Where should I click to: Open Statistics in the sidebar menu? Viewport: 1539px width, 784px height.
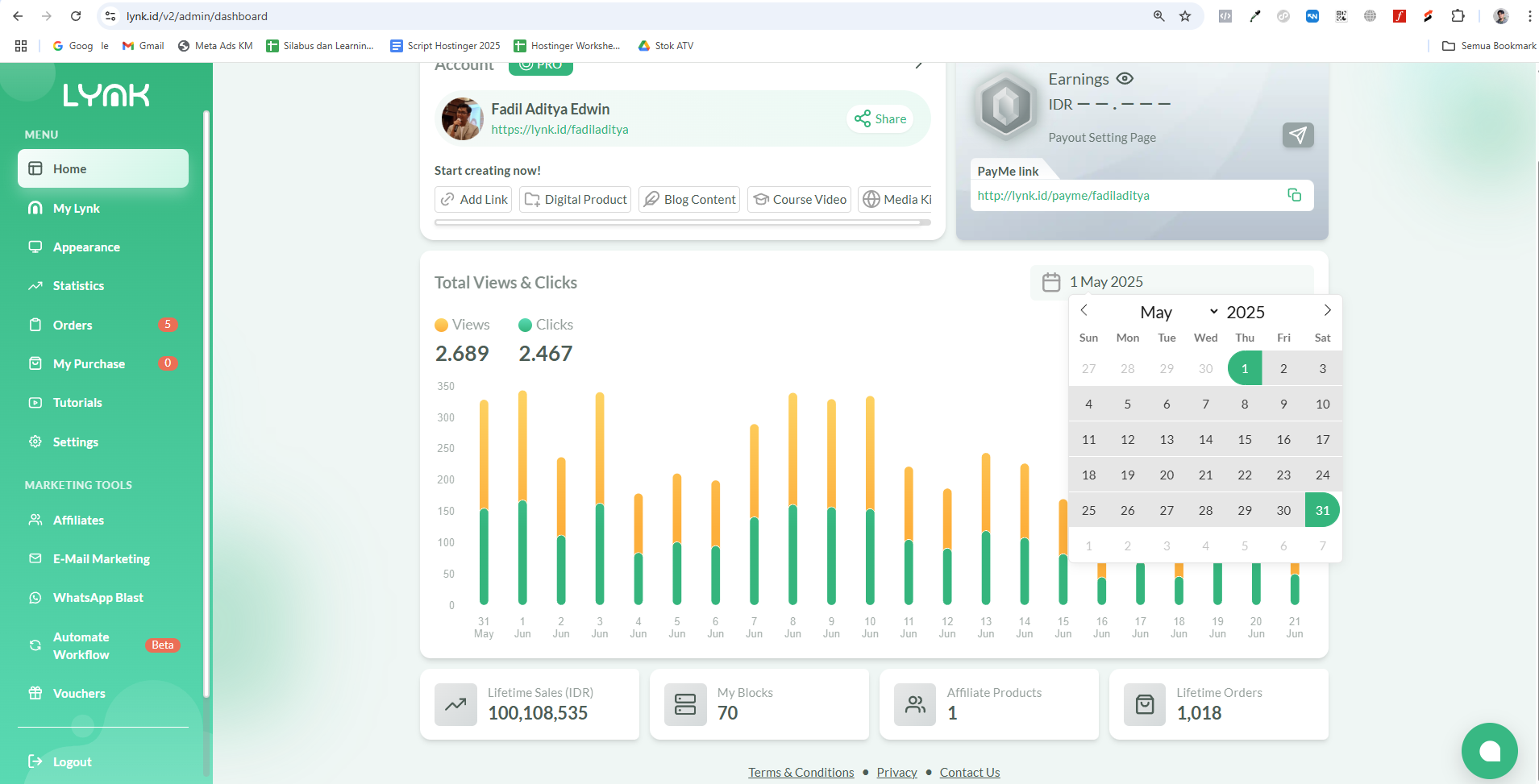pyautogui.click(x=78, y=286)
